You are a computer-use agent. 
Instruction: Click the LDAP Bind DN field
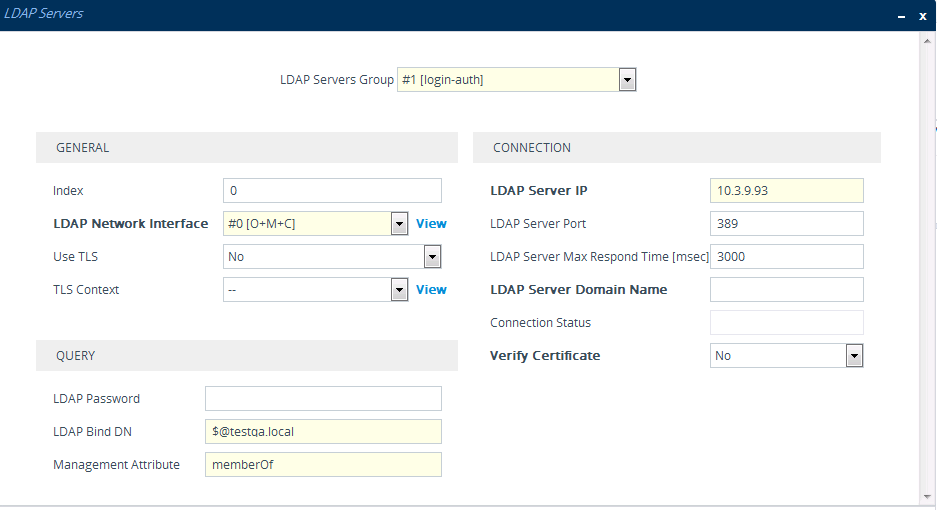323,432
